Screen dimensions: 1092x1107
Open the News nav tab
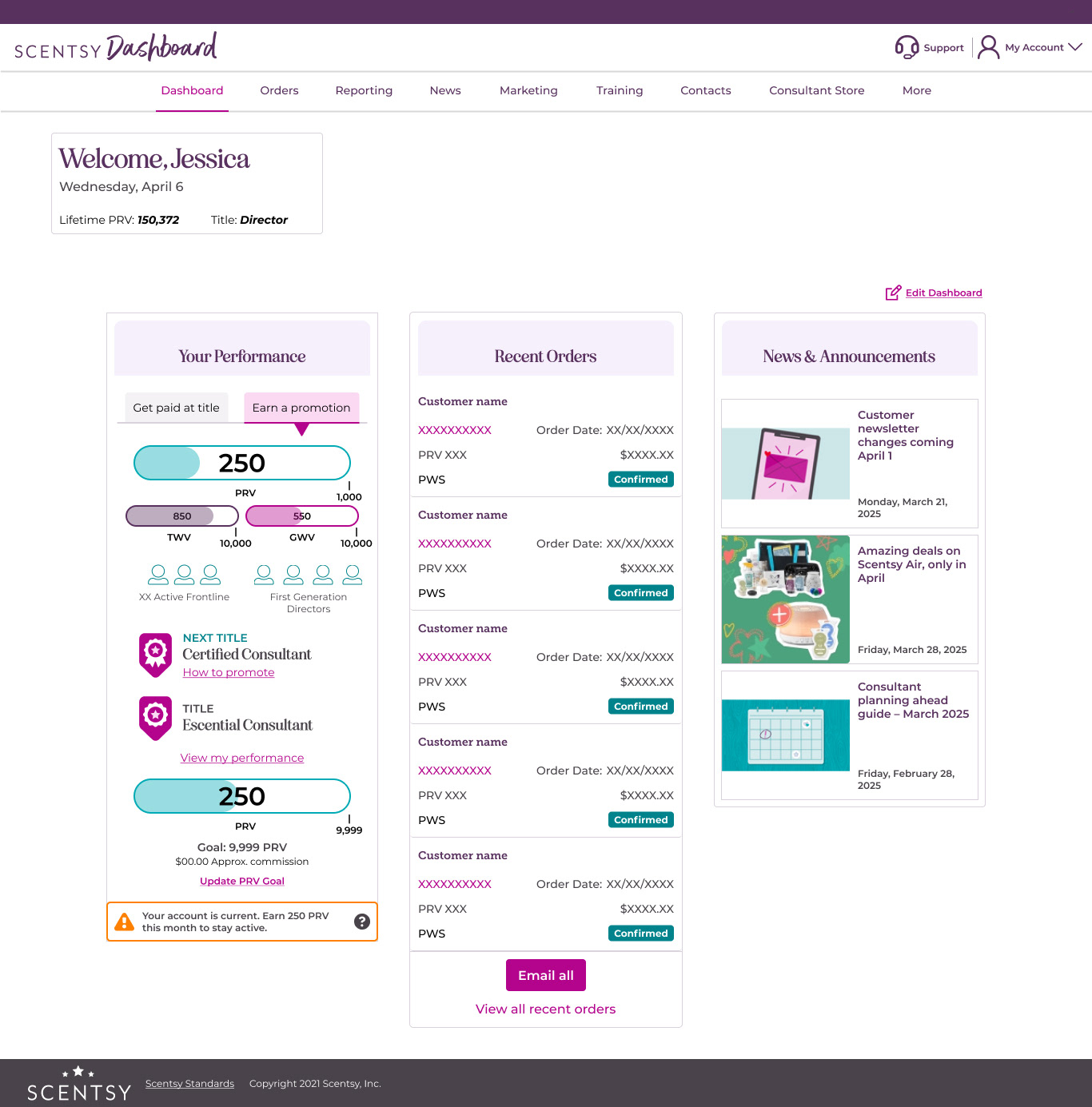(x=445, y=90)
